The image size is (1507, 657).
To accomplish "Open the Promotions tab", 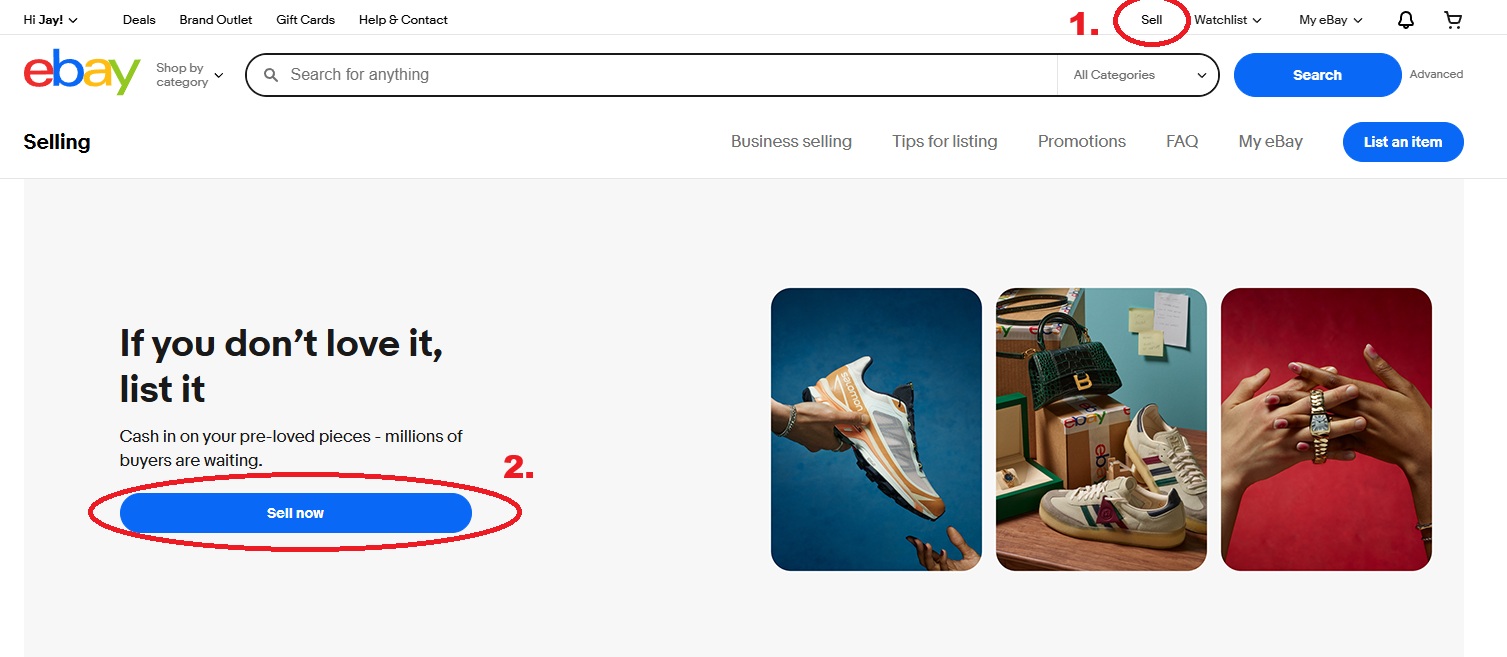I will point(1082,142).
